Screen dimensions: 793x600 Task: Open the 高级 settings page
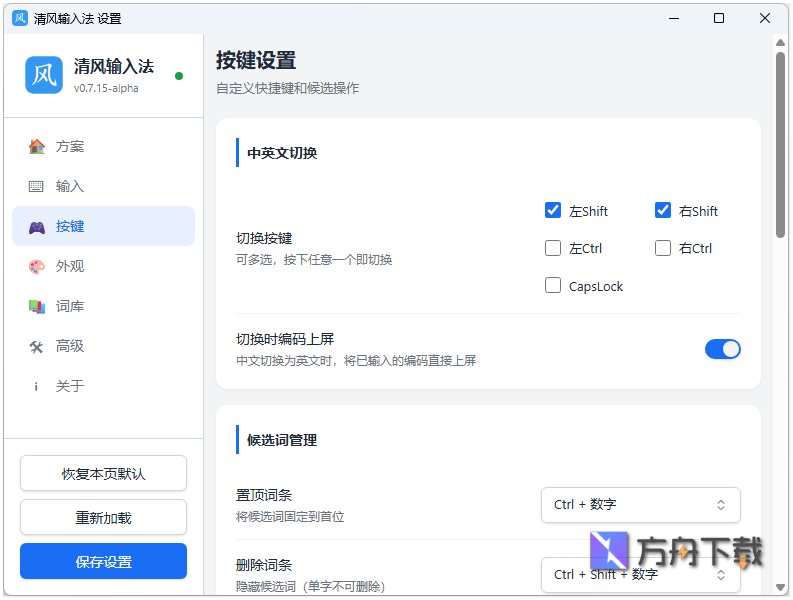coord(103,347)
